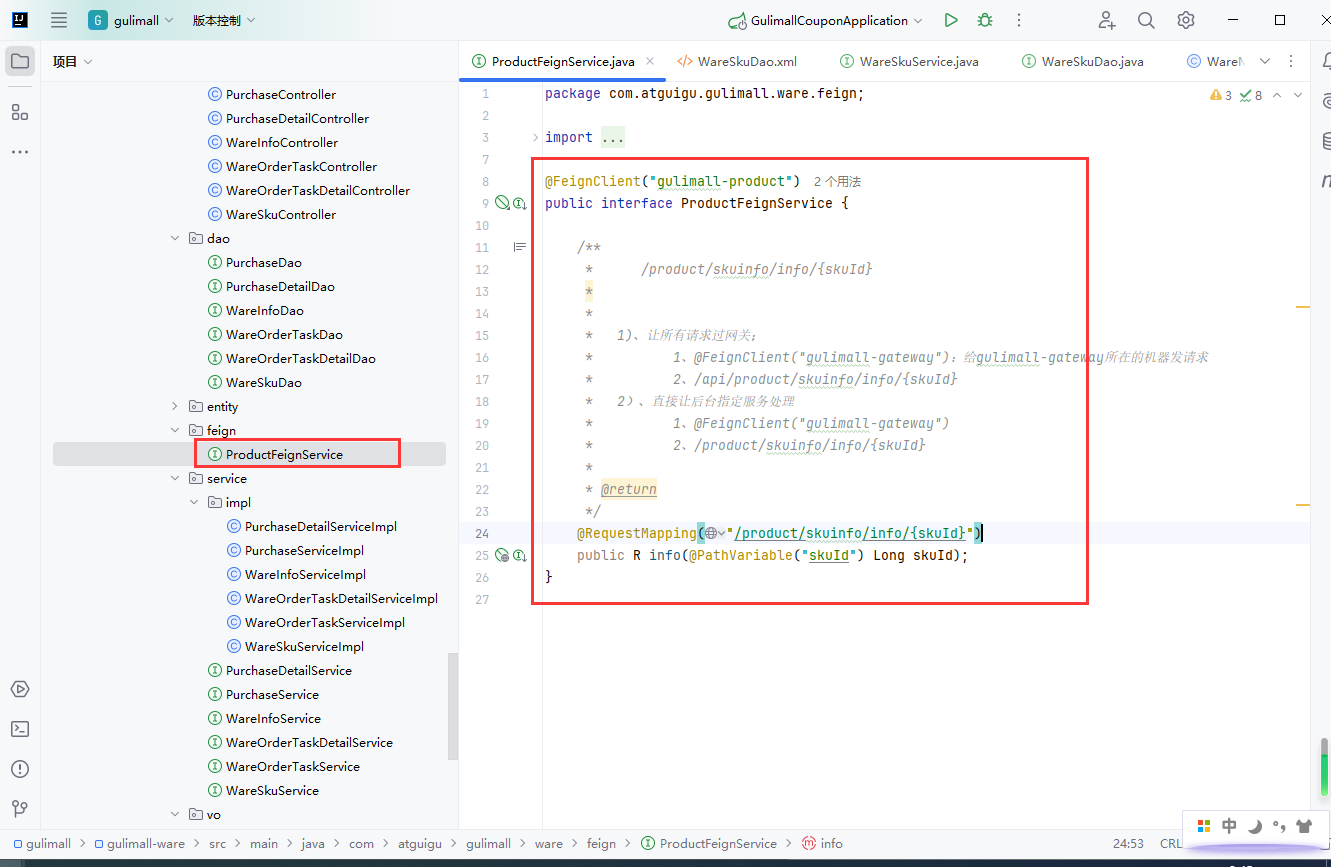Open the main hamburger menu

[x=59, y=20]
